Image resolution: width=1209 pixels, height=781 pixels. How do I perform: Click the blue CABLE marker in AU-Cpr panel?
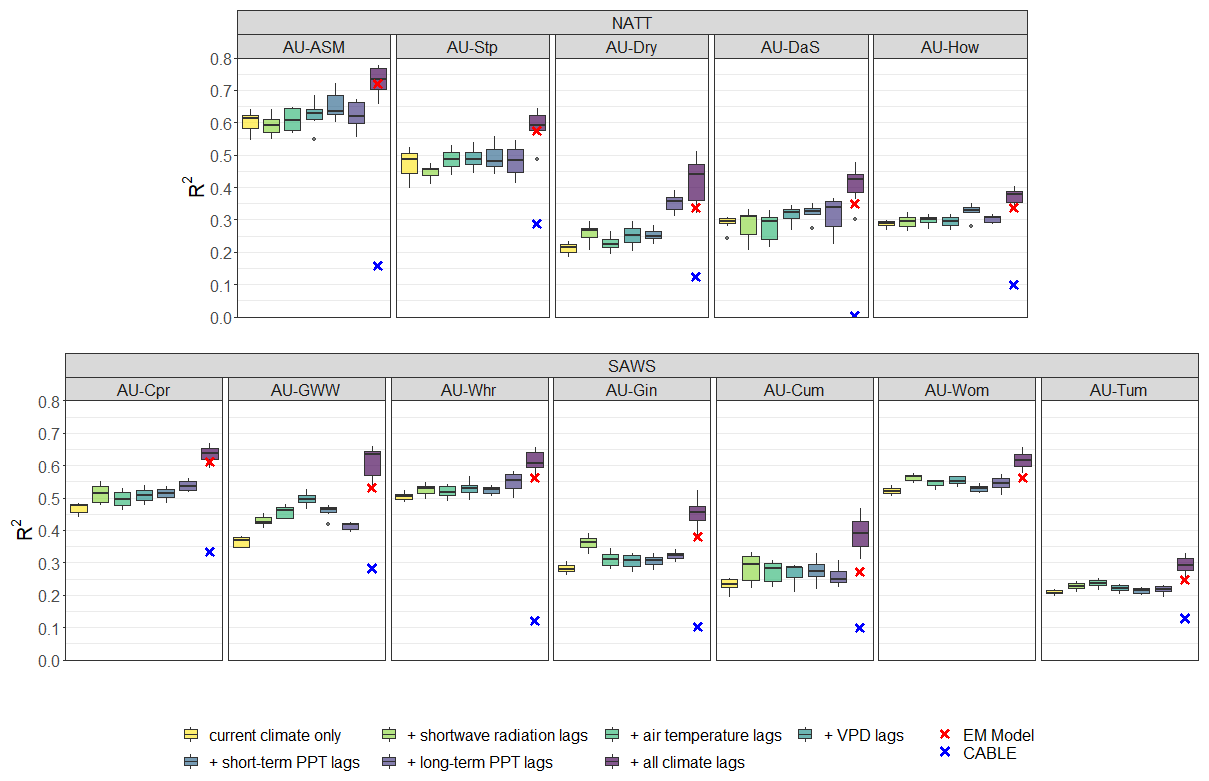210,552
